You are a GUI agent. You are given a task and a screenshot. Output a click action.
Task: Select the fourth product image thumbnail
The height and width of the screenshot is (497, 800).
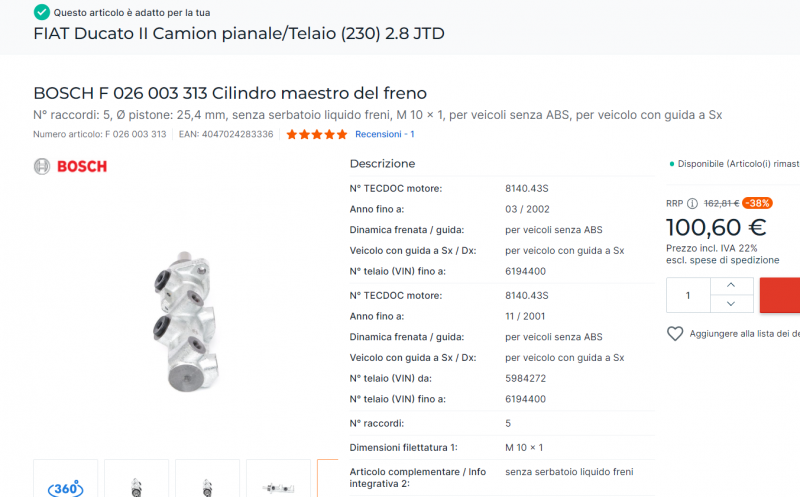pos(278,484)
